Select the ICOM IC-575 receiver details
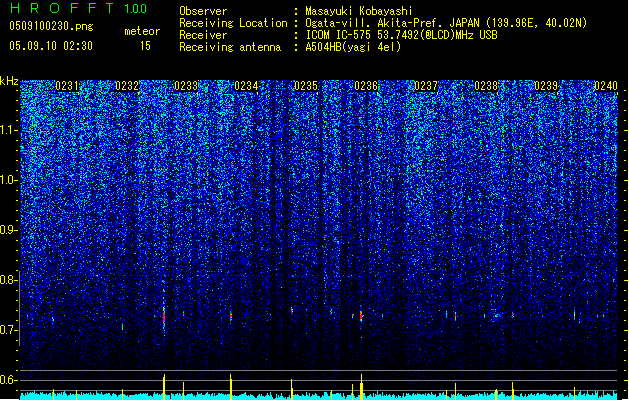Image resolution: width=629 pixels, height=400 pixels. [401, 35]
